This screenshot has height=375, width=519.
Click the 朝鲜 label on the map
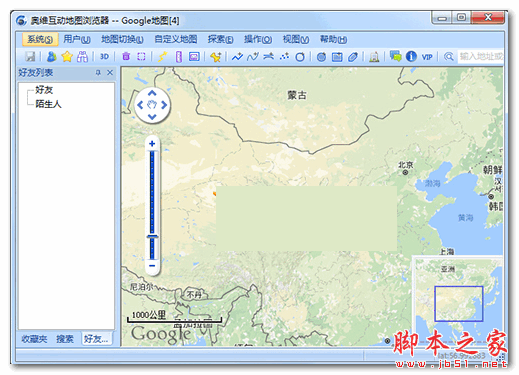(x=493, y=170)
